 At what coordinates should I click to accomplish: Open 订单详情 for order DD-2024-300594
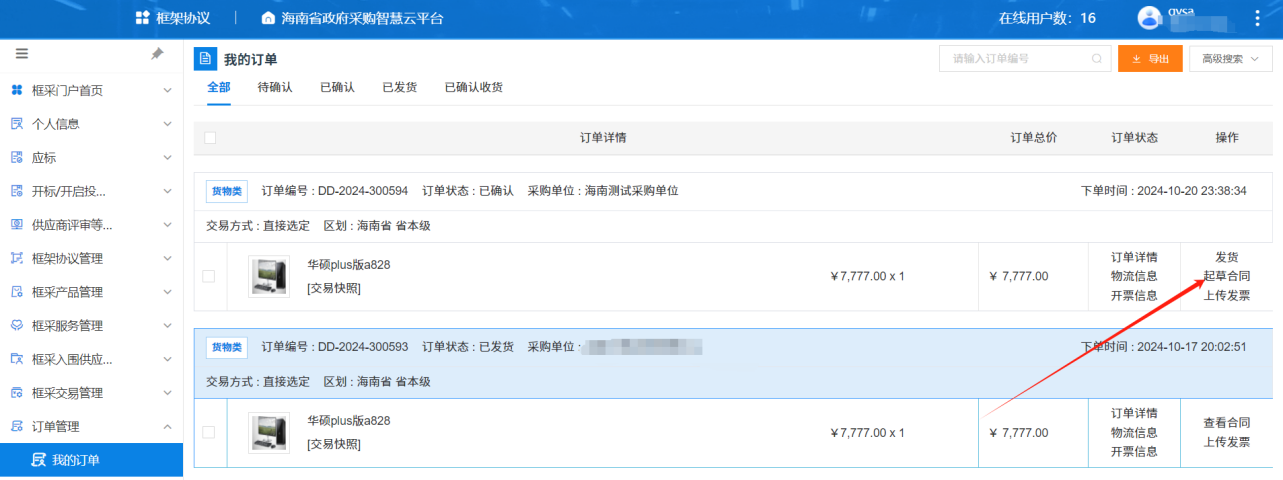[1134, 257]
